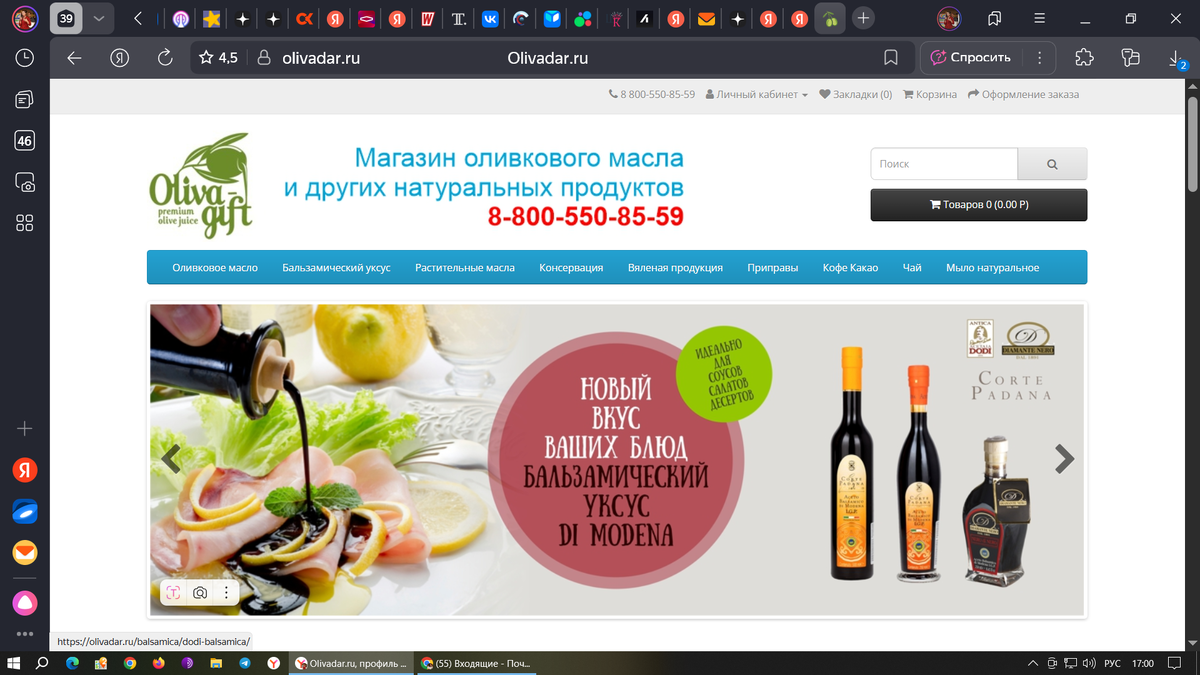
Task: Click the Товаров 0 (0.00 Р) cart button
Action: pyautogui.click(x=979, y=204)
